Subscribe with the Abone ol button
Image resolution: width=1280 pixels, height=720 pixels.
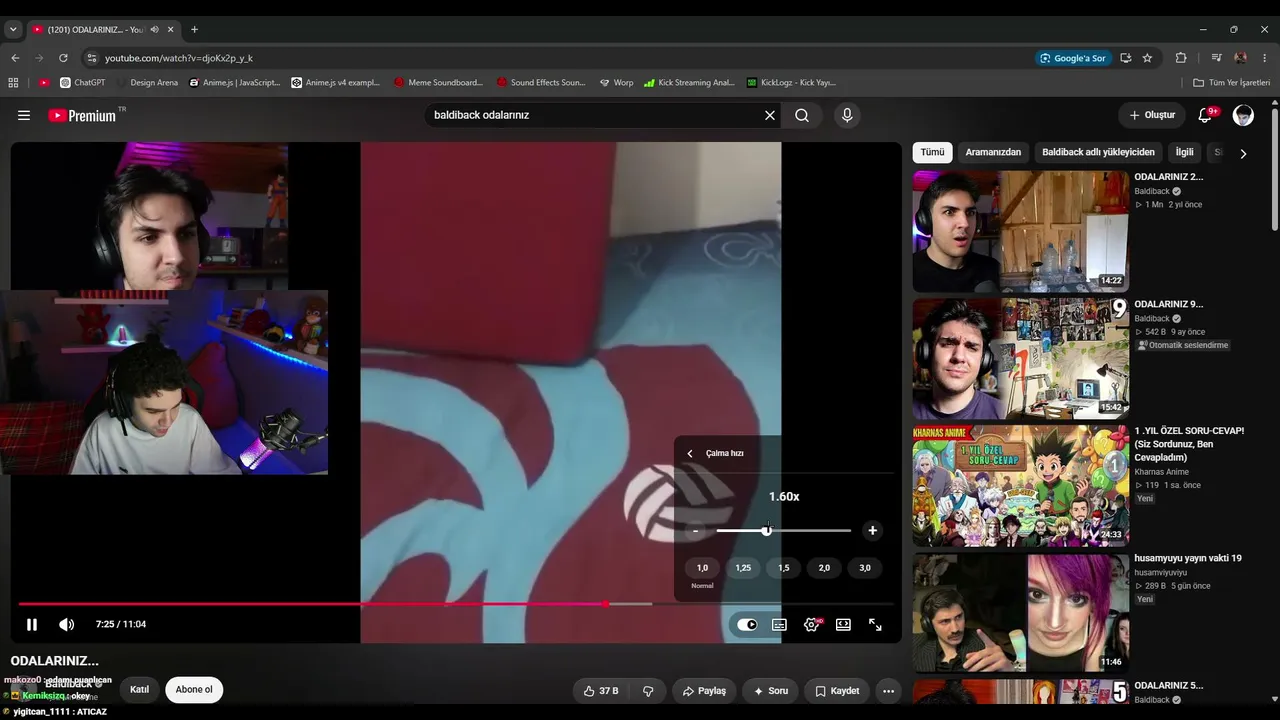(194, 690)
